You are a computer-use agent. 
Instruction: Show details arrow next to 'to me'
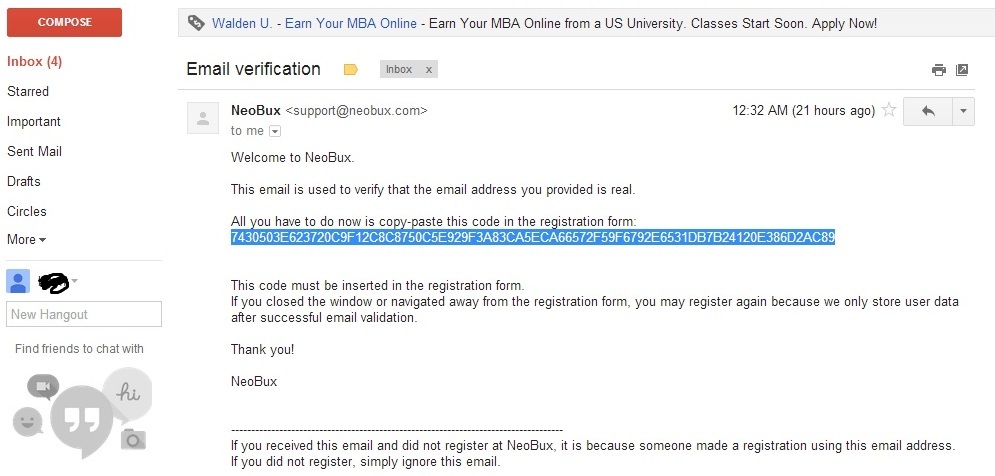pos(275,131)
